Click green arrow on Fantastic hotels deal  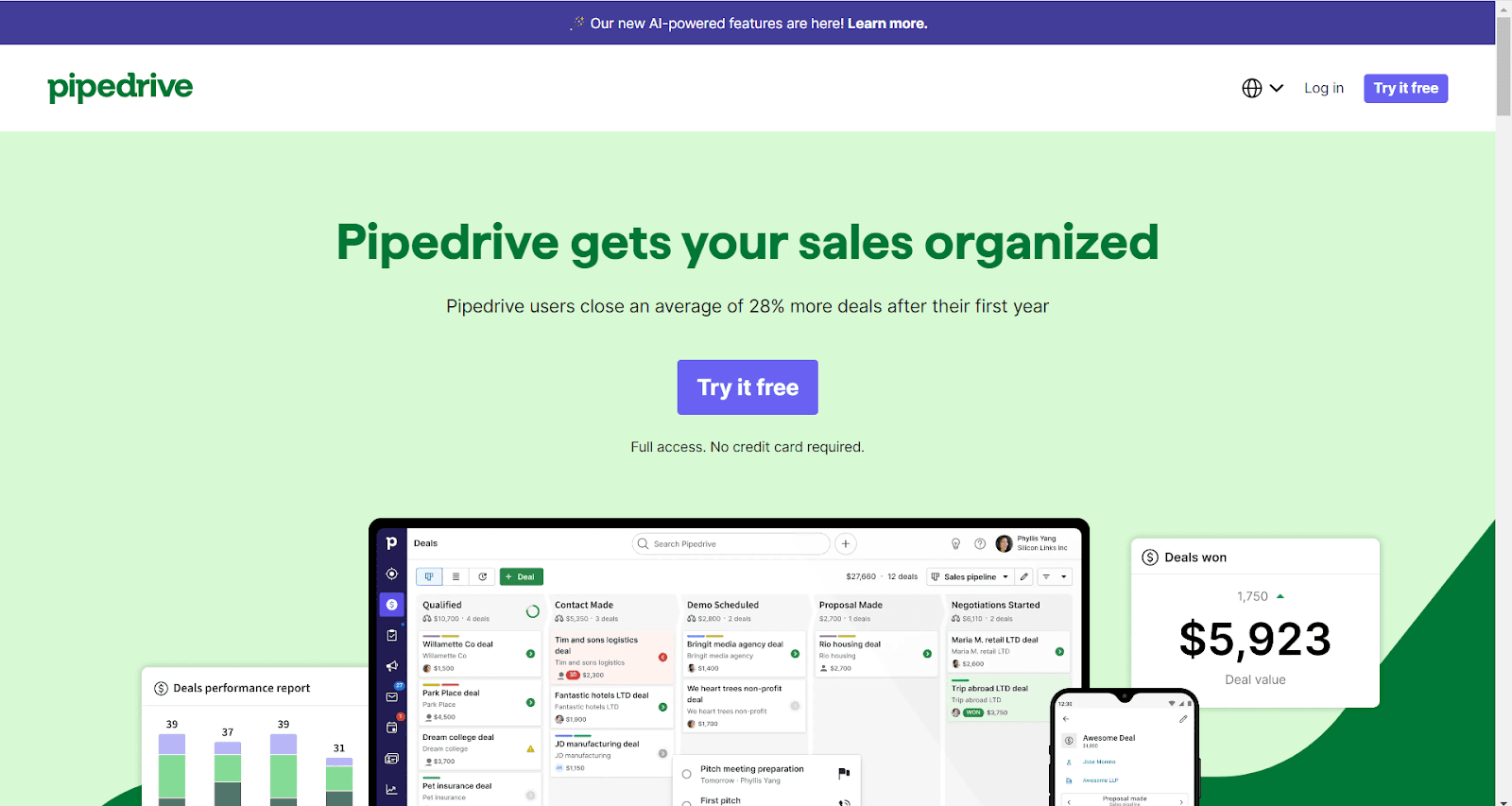pyautogui.click(x=662, y=707)
